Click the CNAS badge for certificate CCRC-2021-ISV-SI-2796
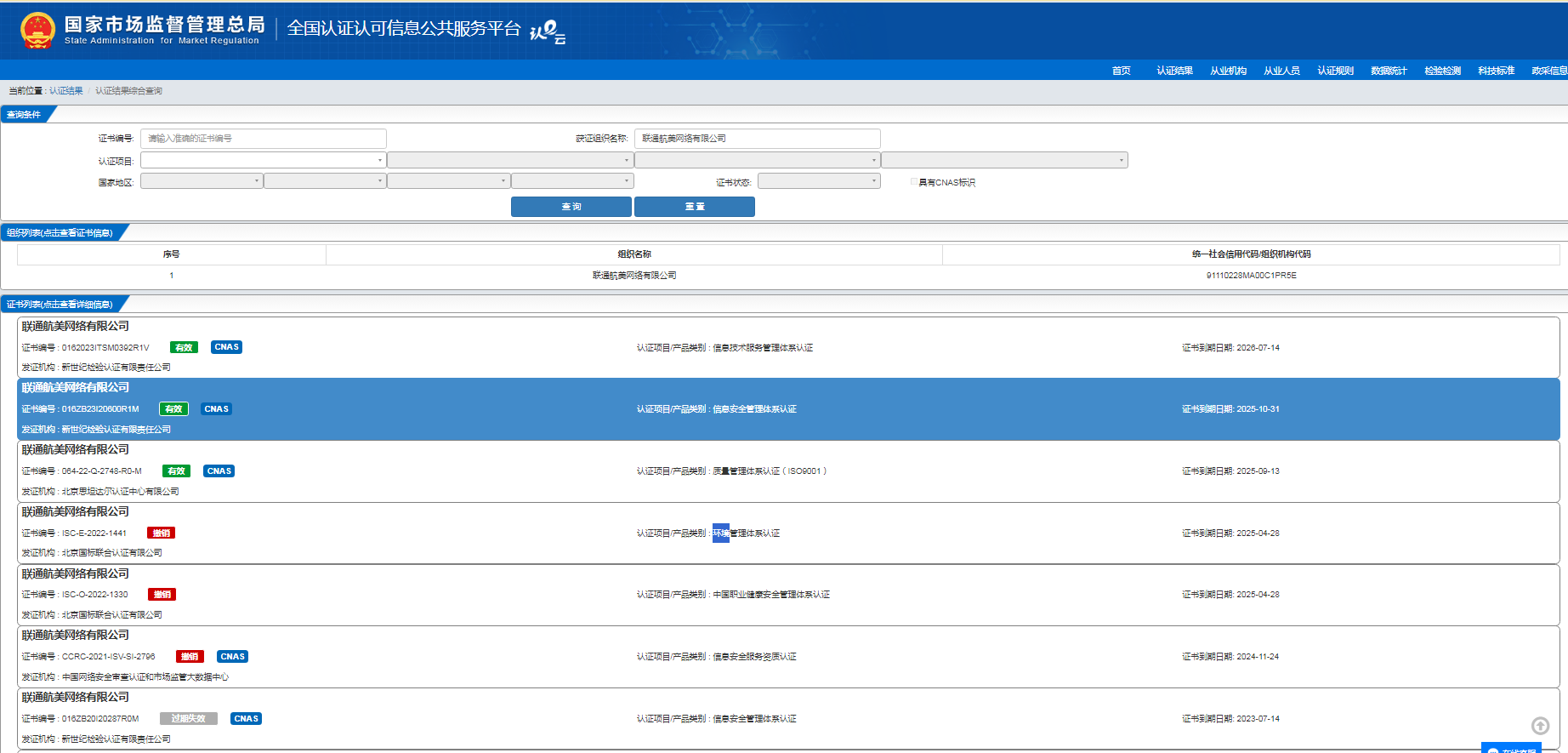This screenshot has height=753, width=1568. pyautogui.click(x=232, y=657)
